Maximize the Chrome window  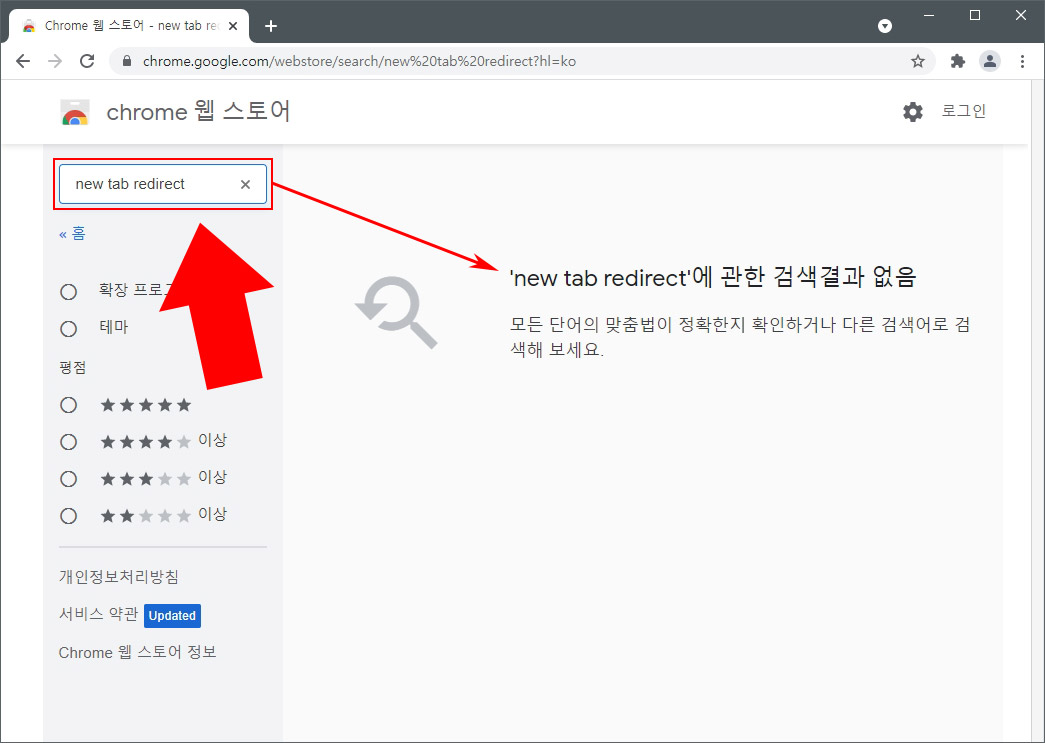tap(975, 15)
